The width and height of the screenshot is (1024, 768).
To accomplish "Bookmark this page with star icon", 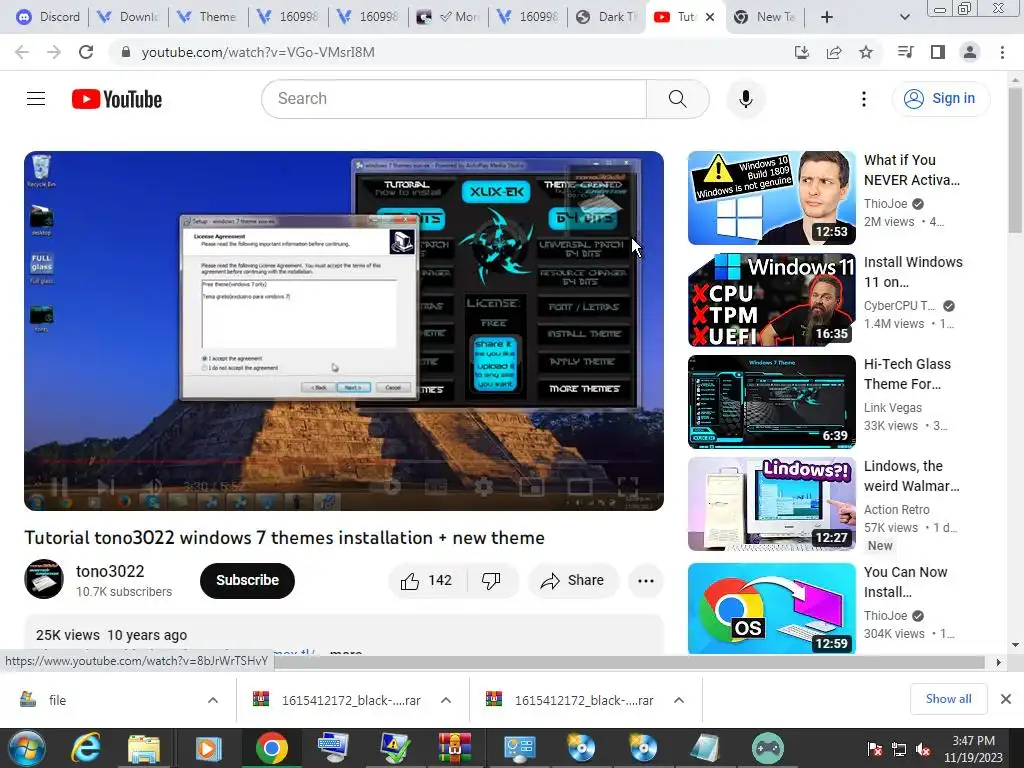I will (x=865, y=52).
